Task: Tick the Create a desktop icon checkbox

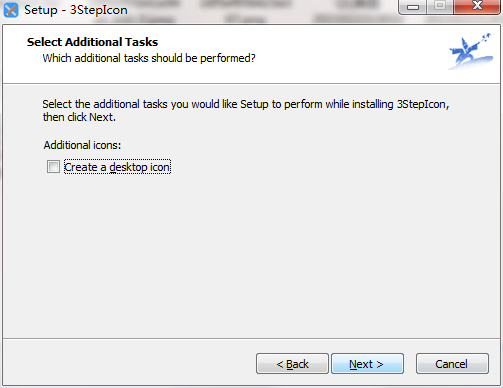Action: coord(53,167)
